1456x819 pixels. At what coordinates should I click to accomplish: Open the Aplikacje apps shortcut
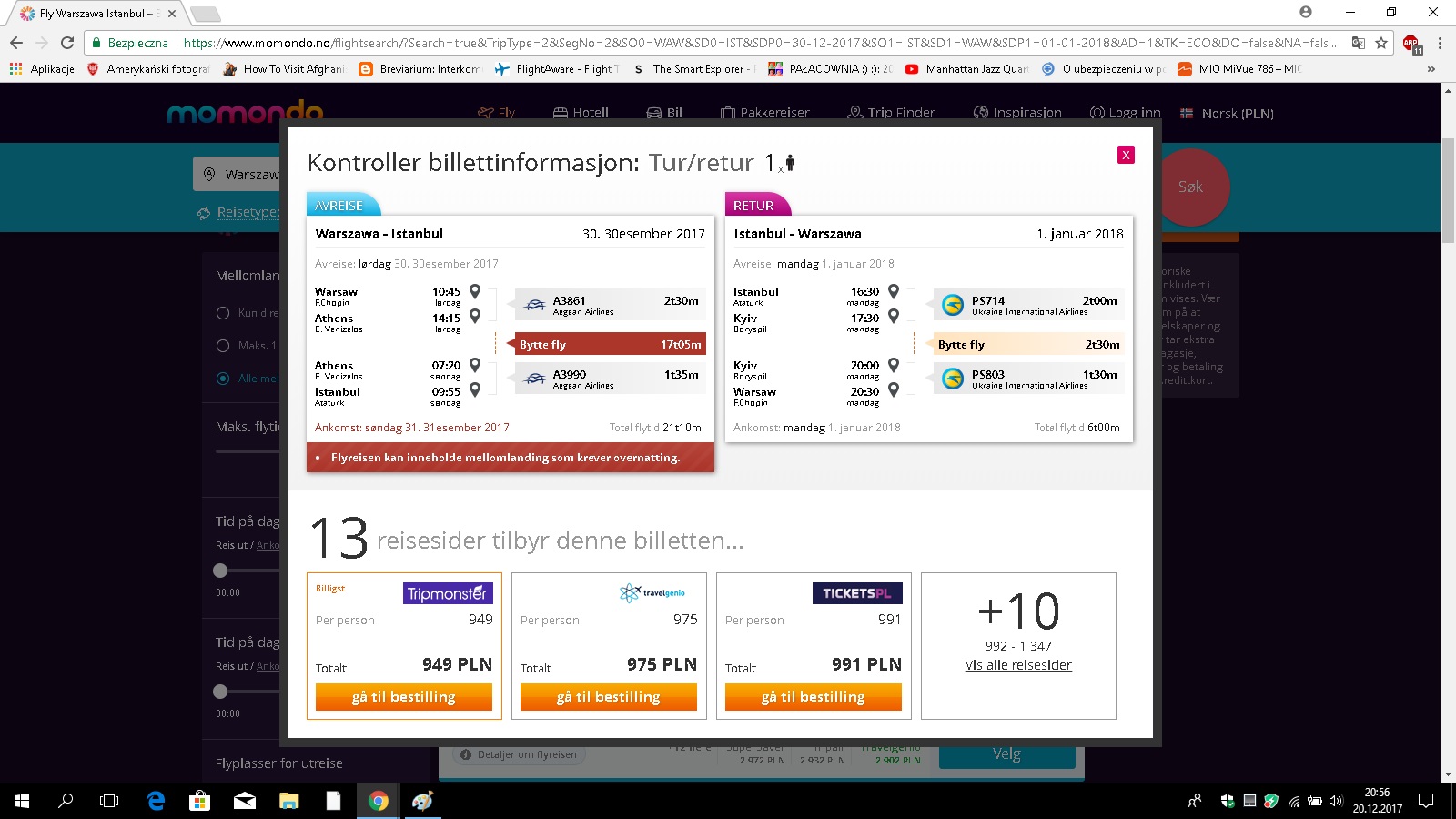click(x=42, y=68)
